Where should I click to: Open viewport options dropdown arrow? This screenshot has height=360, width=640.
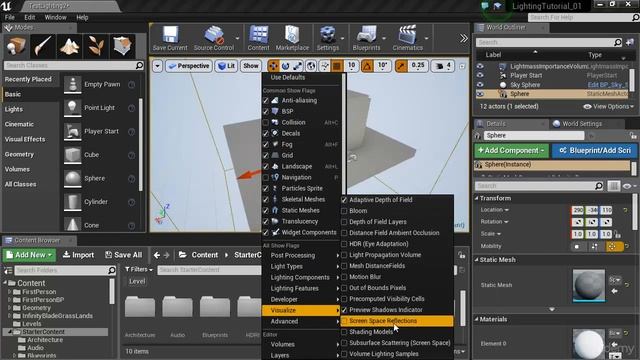coord(158,66)
